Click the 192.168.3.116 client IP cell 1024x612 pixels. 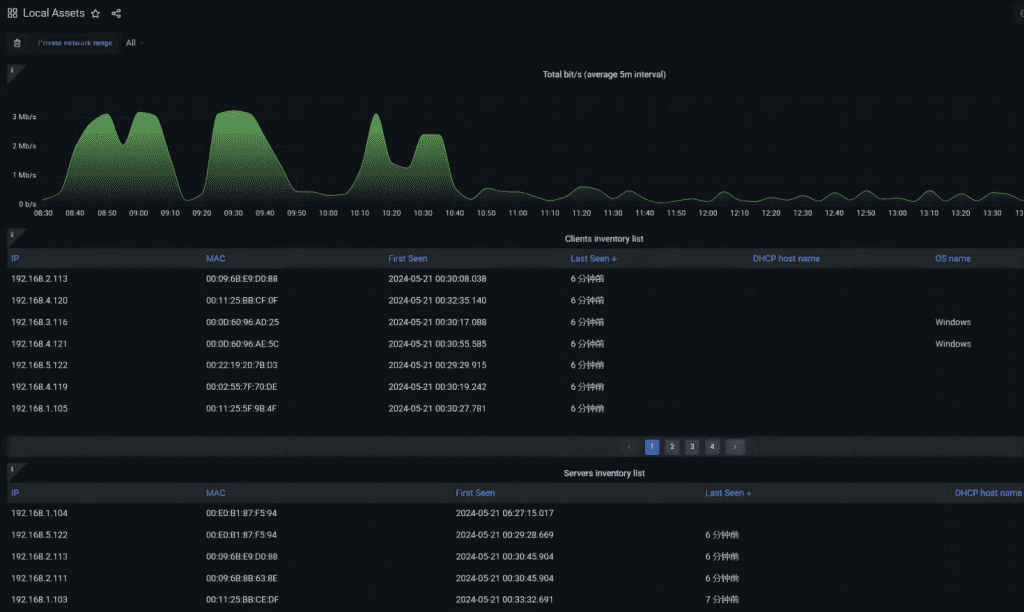pos(39,322)
